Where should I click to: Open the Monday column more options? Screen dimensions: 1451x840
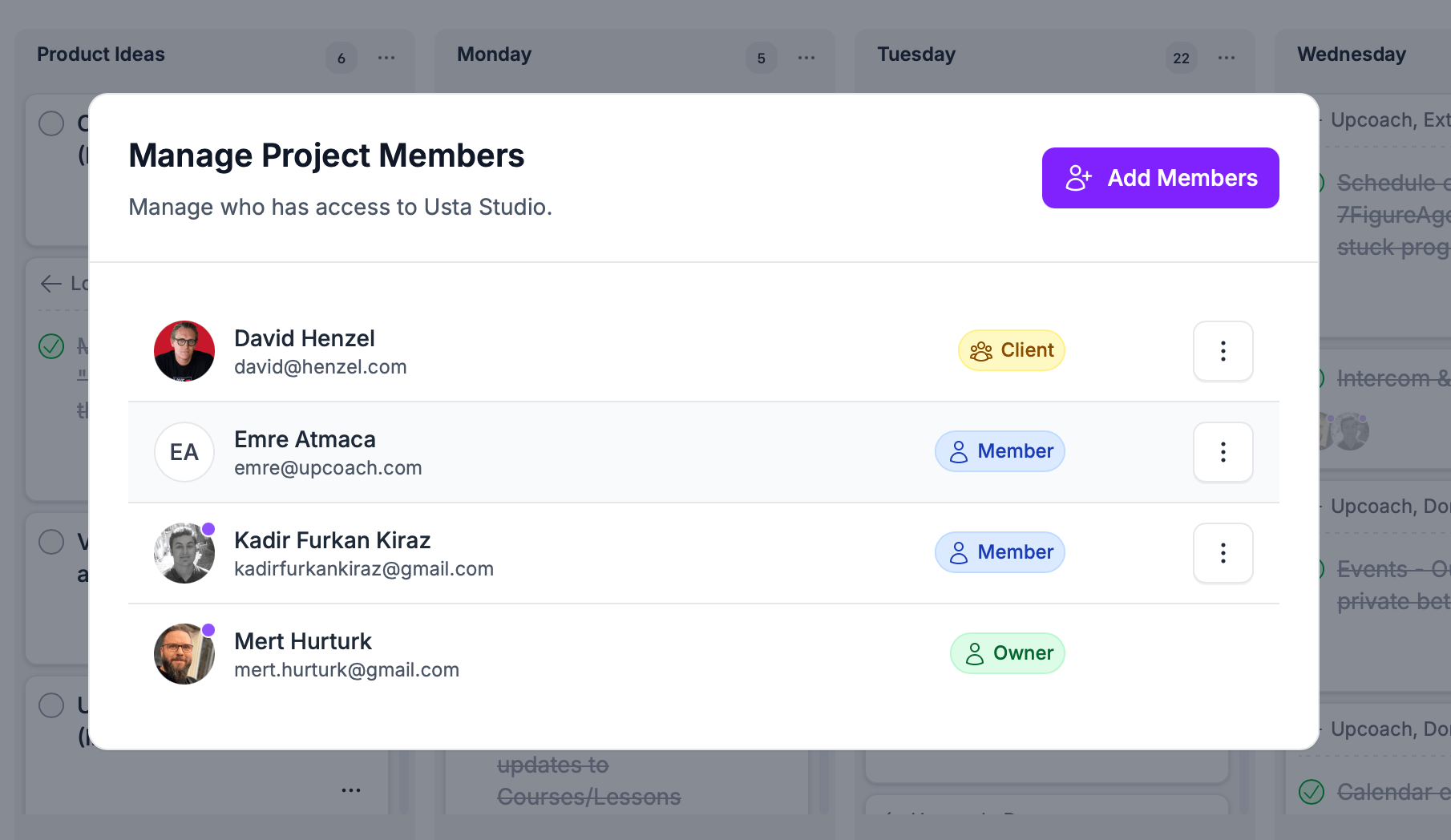806,58
